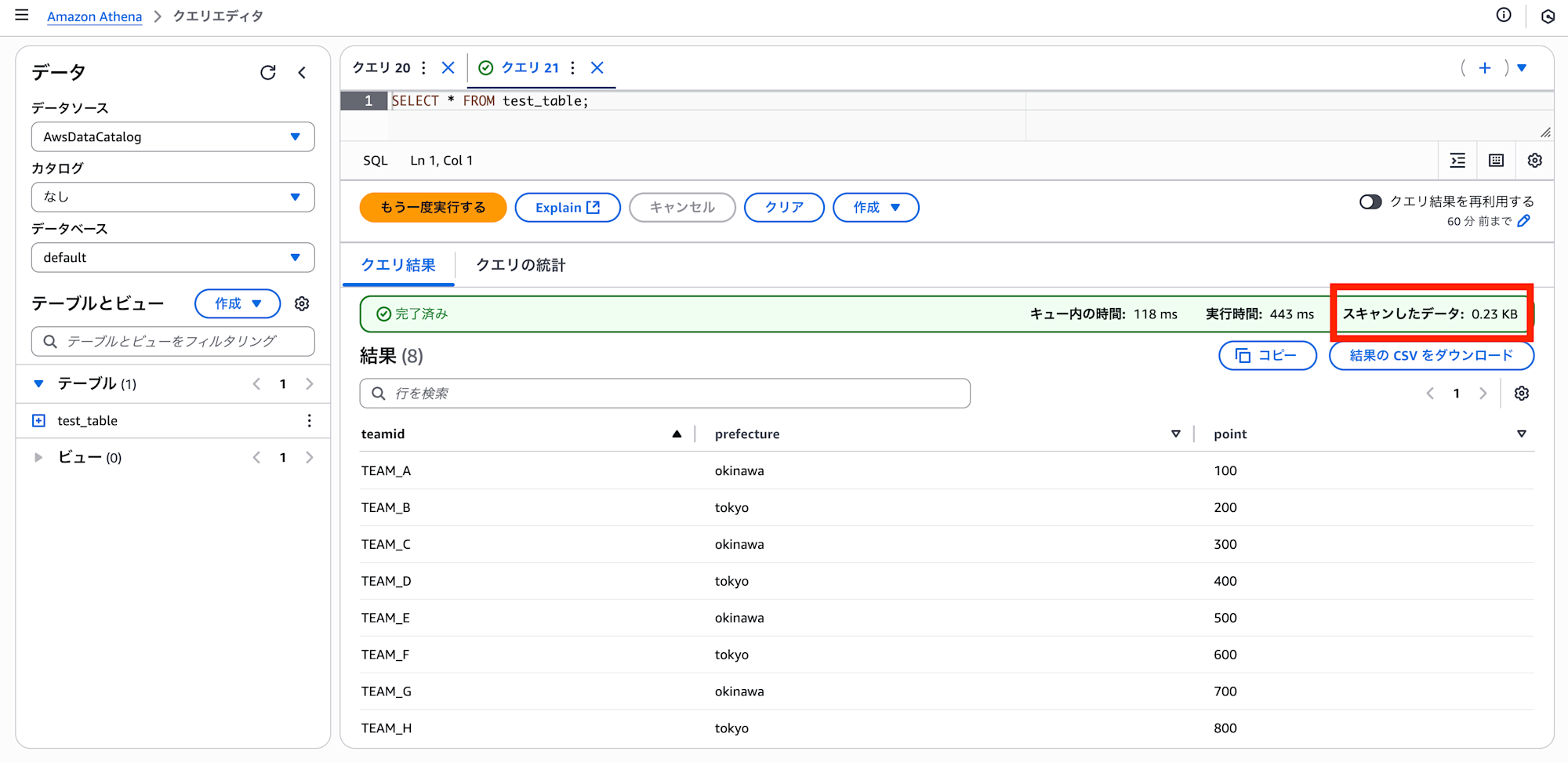
Task: Download results as CSV
Action: 1432,356
